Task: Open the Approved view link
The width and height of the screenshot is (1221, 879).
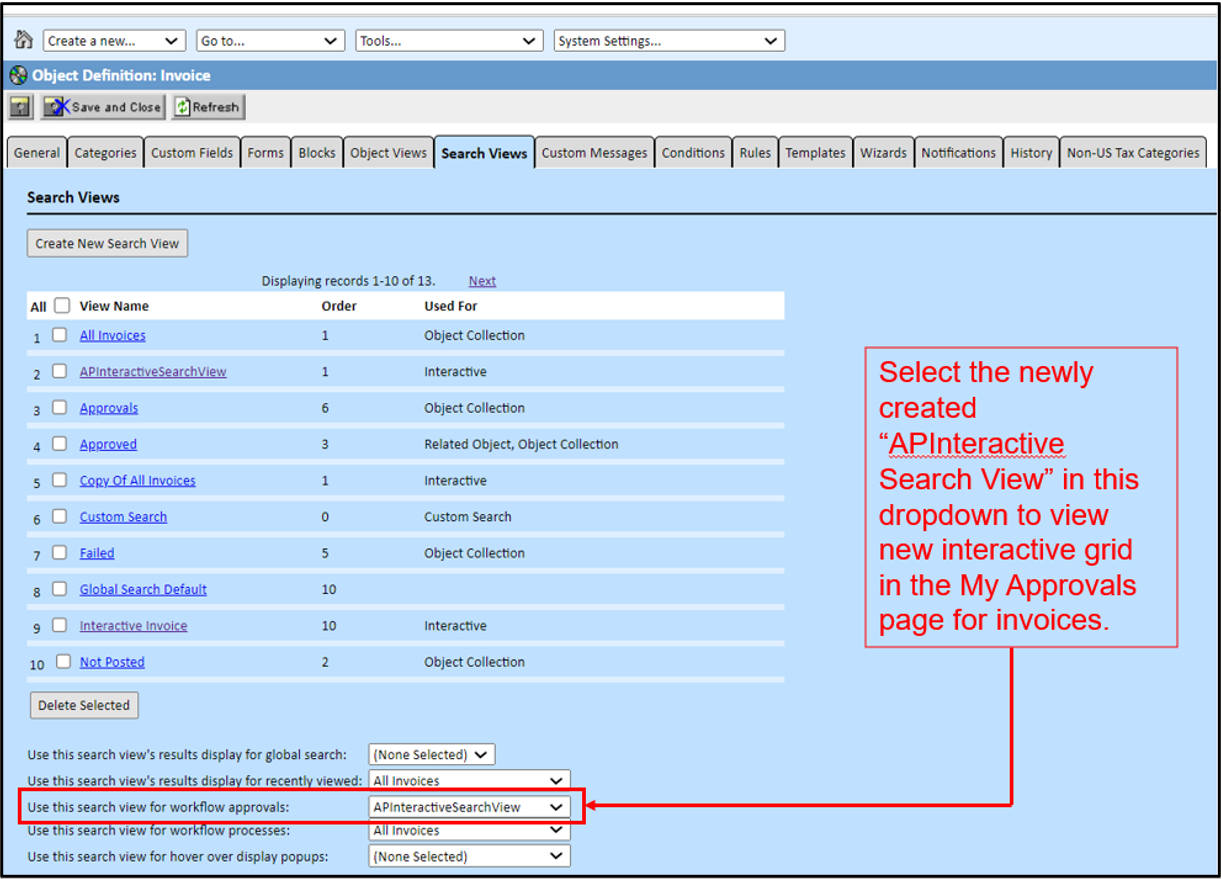Action: (x=108, y=444)
